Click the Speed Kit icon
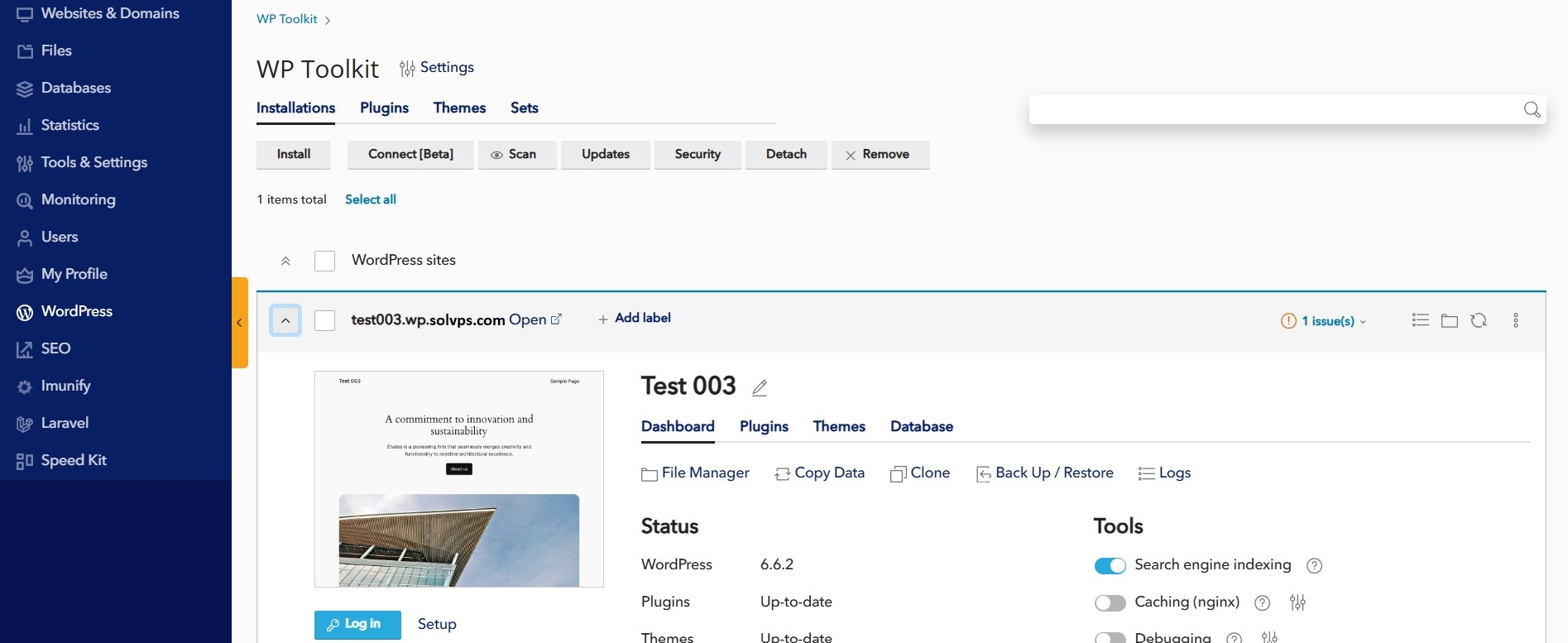The width and height of the screenshot is (1568, 643). point(25,461)
